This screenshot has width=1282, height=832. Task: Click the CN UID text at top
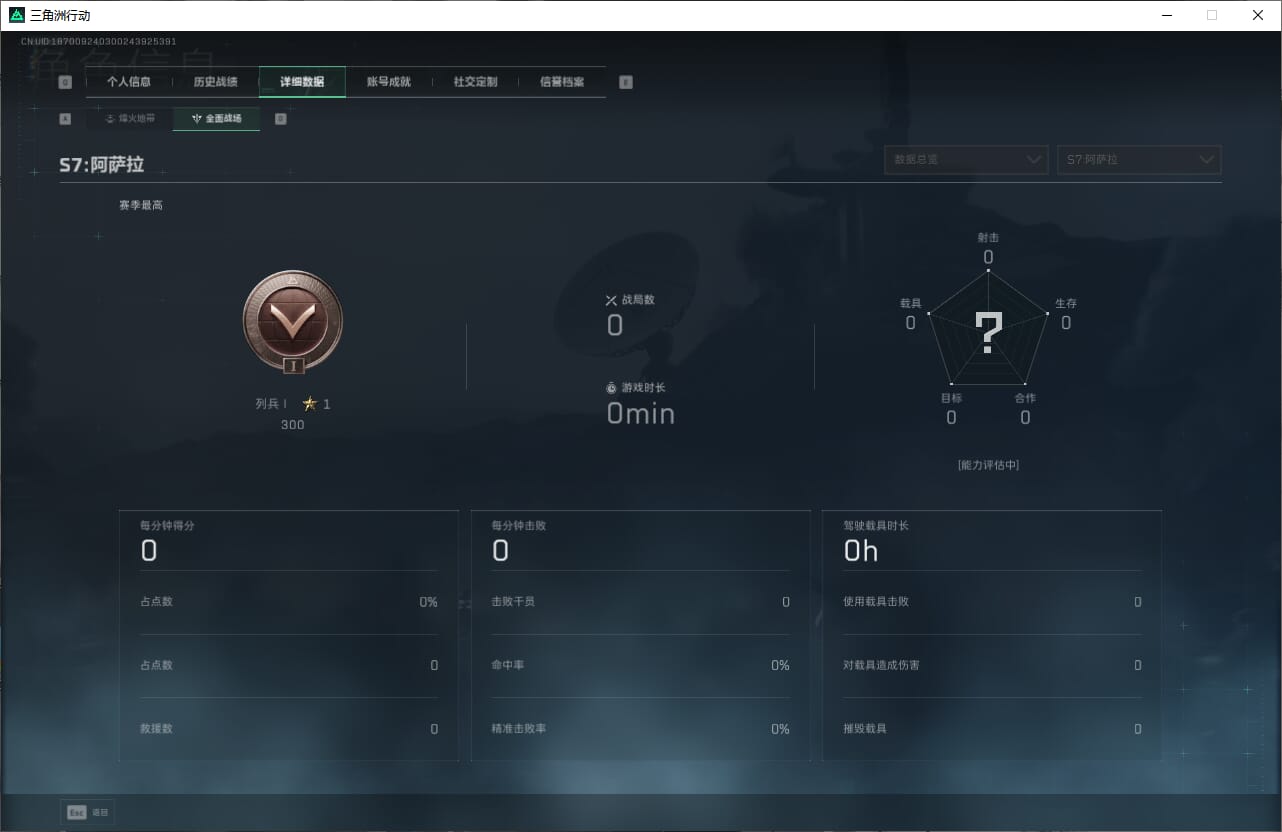point(99,41)
